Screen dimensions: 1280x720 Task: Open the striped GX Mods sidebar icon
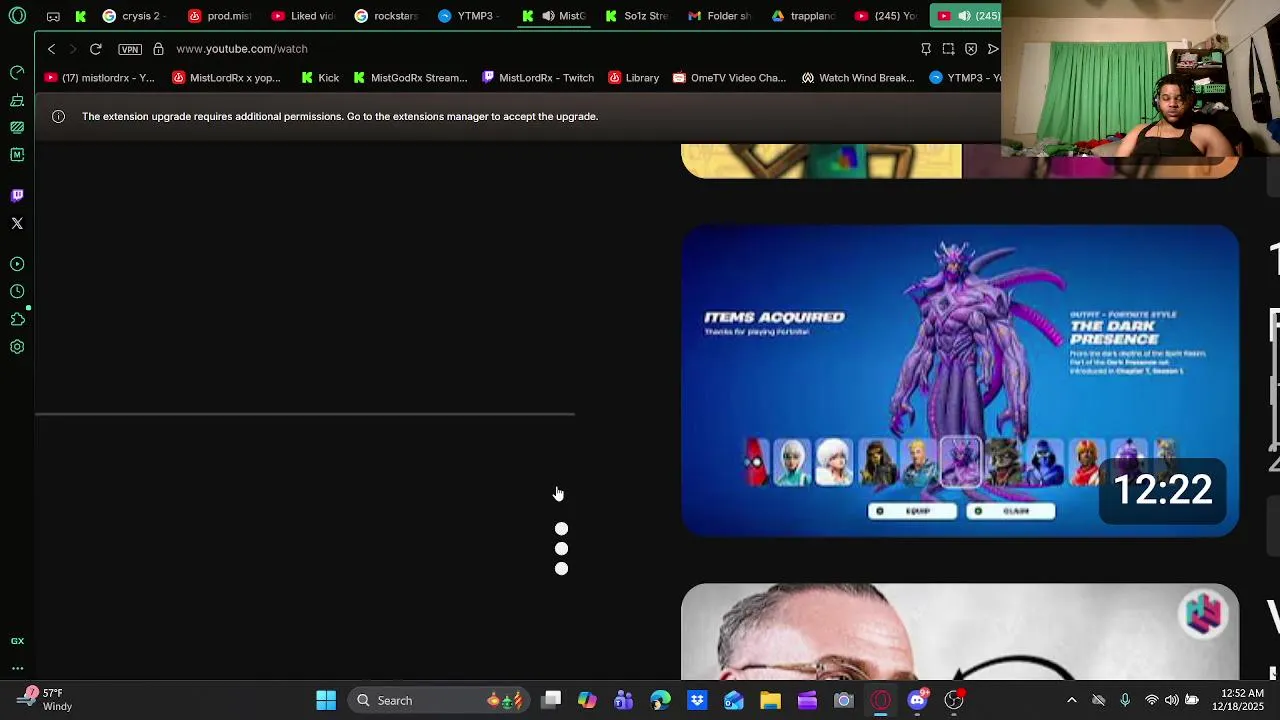click(17, 127)
